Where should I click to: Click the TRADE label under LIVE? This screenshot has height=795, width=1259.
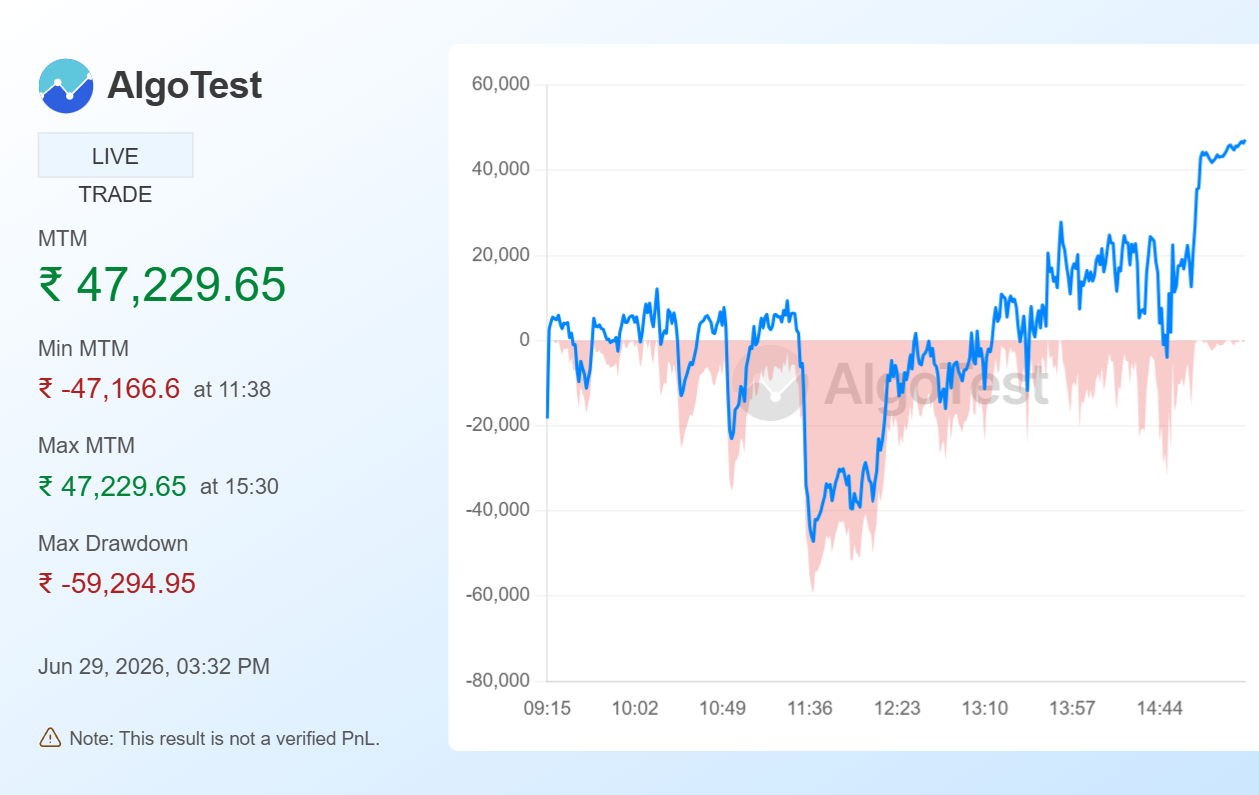point(116,195)
